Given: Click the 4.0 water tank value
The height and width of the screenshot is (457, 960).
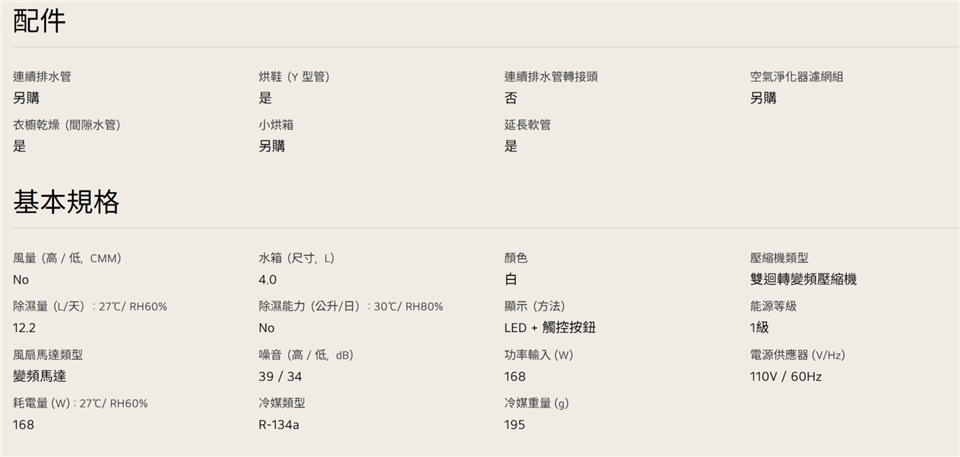Looking at the screenshot, I should pos(267,279).
